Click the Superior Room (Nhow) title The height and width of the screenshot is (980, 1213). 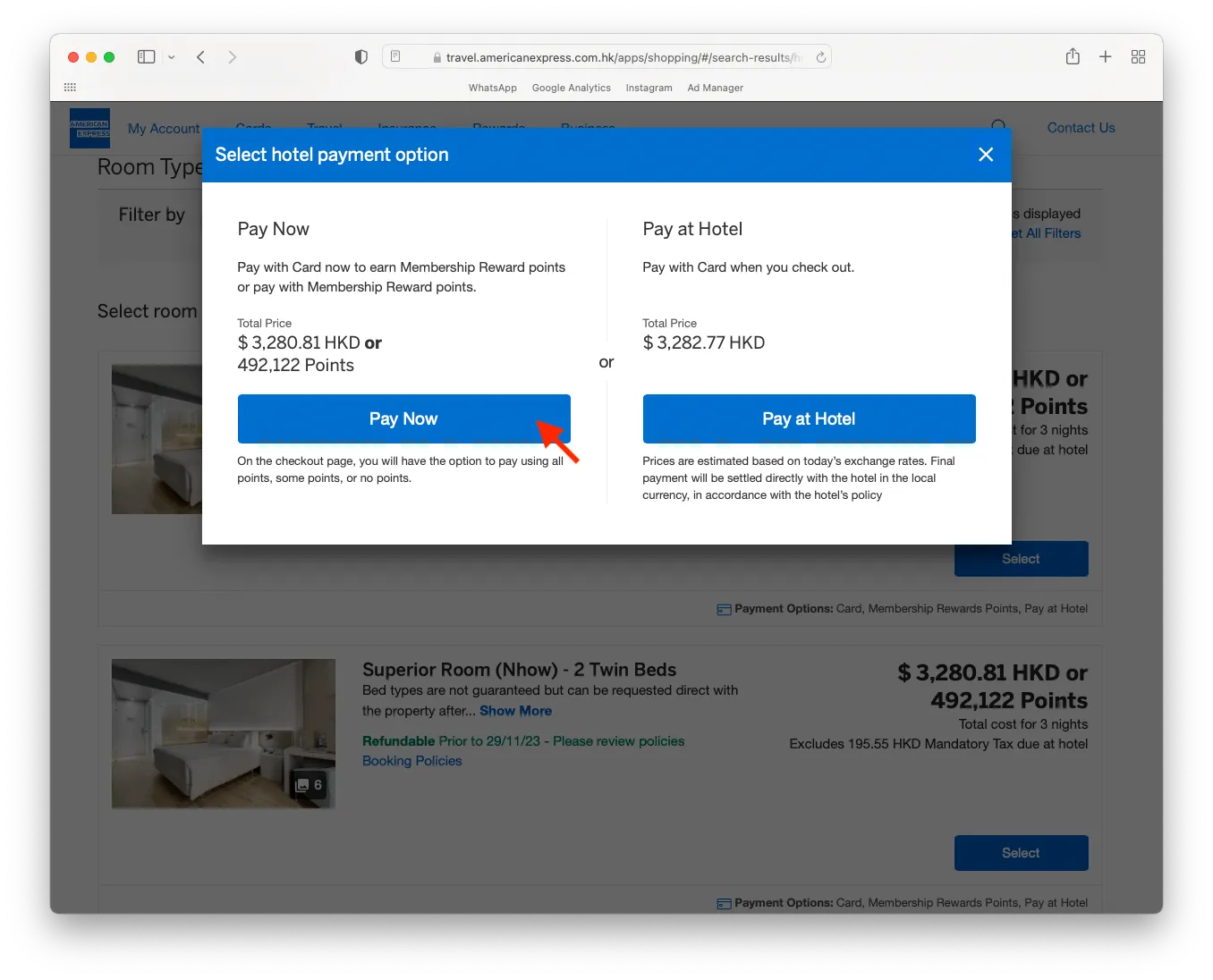coord(519,670)
